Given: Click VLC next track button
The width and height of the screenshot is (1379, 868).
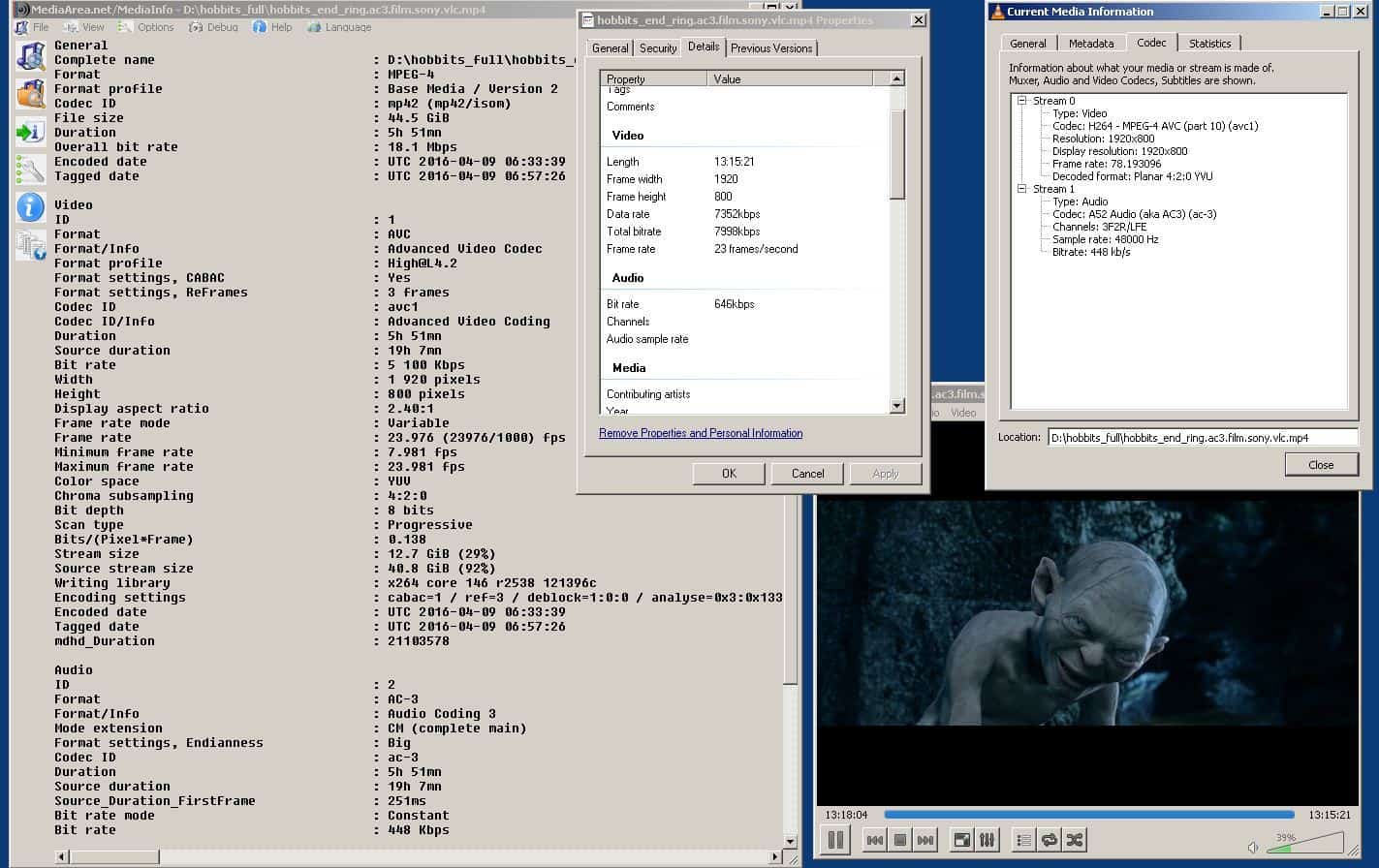Looking at the screenshot, I should click(x=925, y=840).
